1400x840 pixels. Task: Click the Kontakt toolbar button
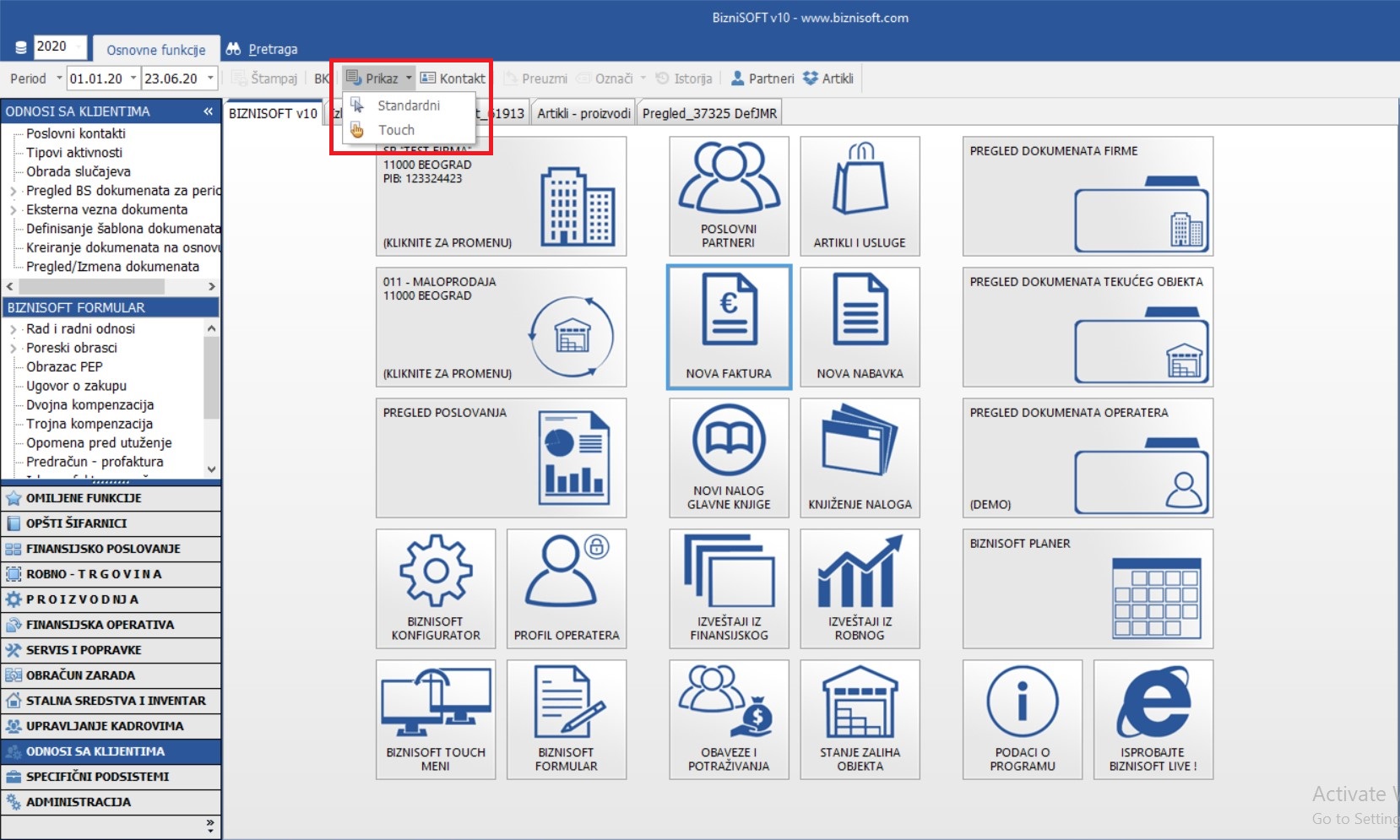453,79
